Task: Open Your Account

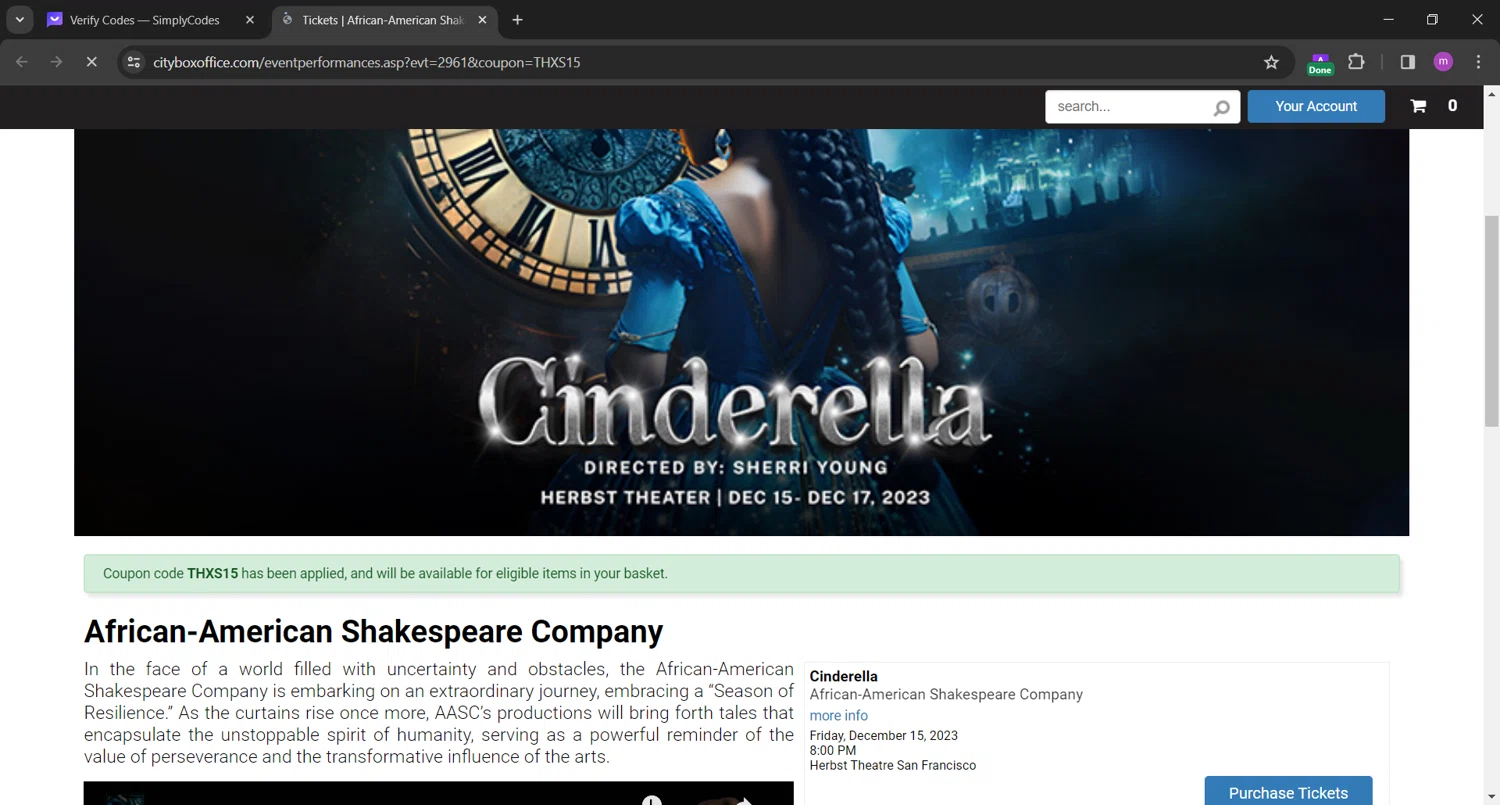Action: [1316, 106]
